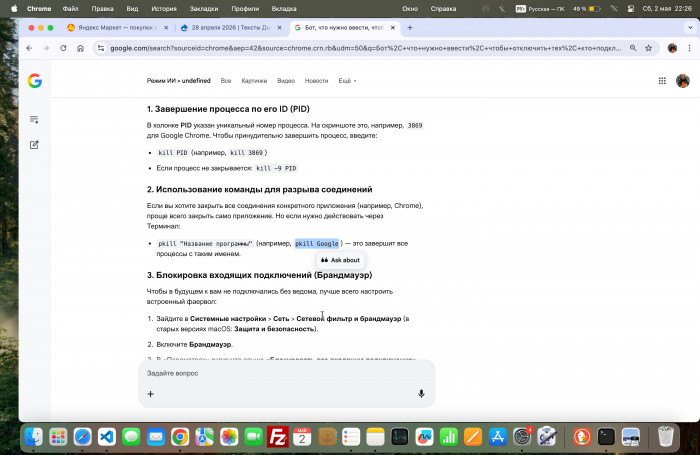The width and height of the screenshot is (700, 455).
Task: Select the Все search filter
Action: coord(226,81)
